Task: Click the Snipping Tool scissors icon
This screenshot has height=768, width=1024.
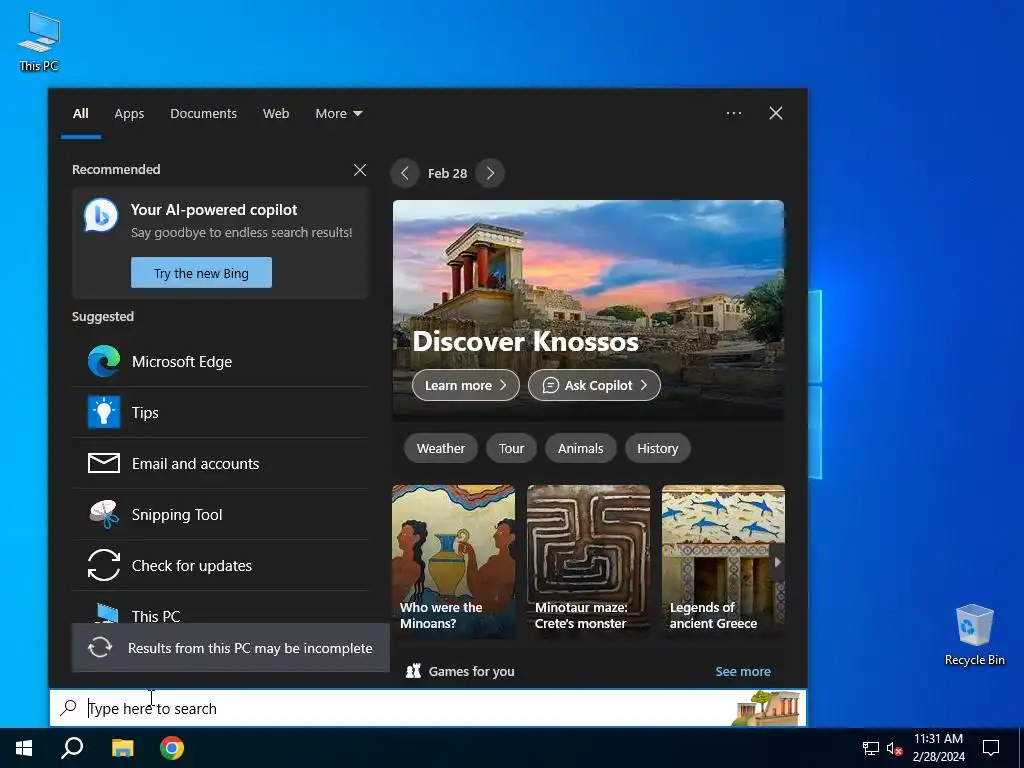Action: 104,514
